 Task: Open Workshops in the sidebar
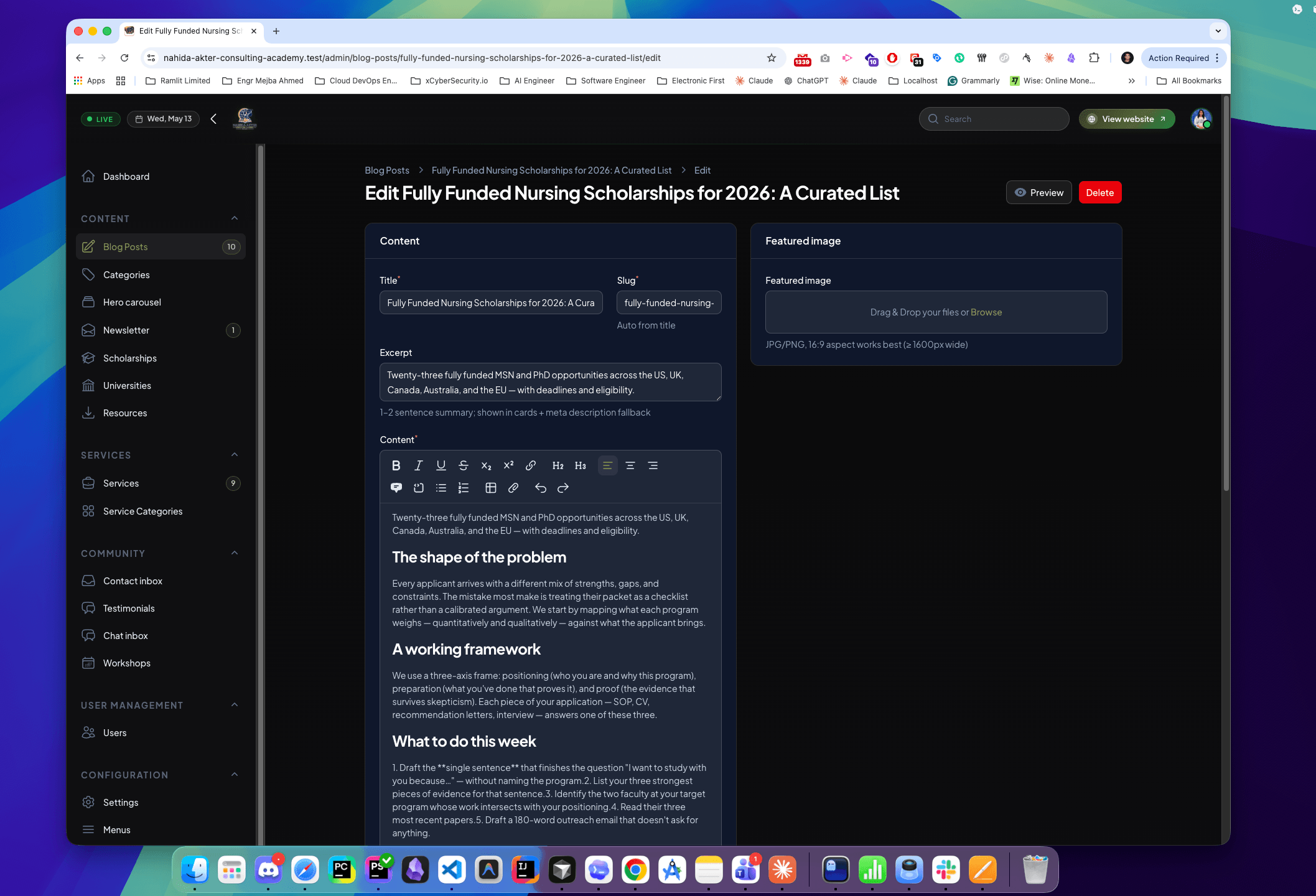pos(161,663)
